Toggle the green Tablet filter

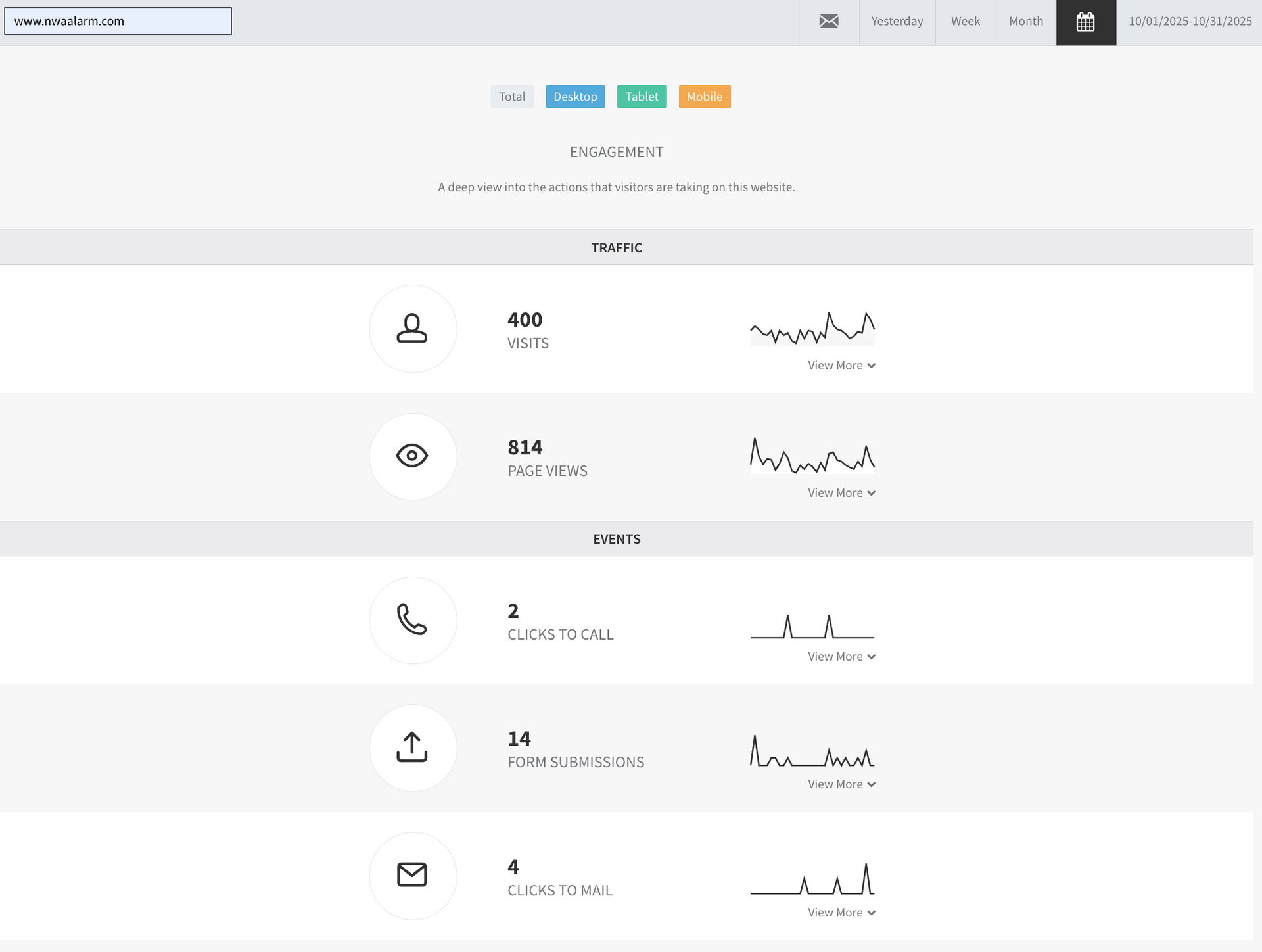pos(642,97)
